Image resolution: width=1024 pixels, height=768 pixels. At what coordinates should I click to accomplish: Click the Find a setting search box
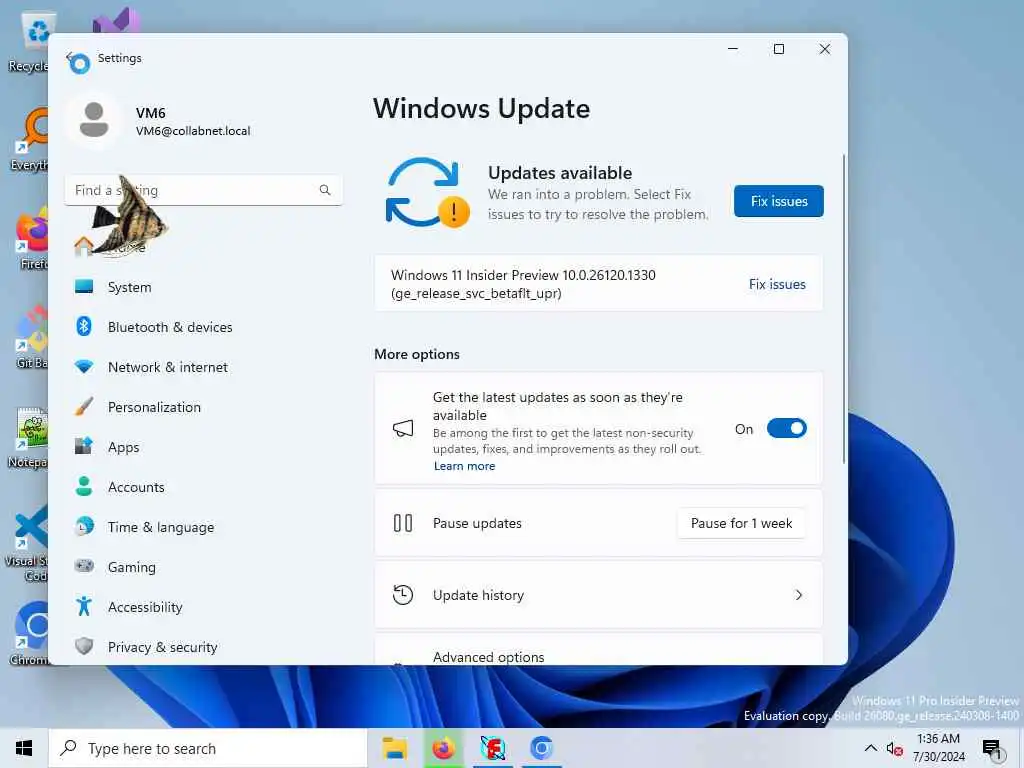coord(202,190)
